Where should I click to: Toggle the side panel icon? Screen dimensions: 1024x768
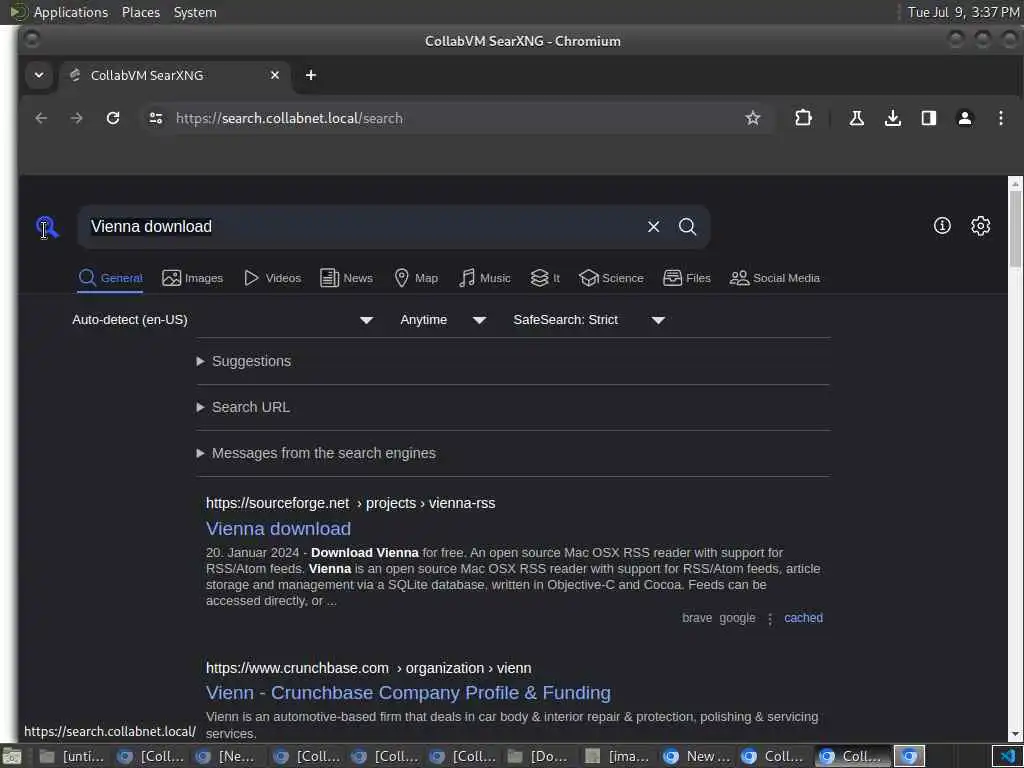pos(928,118)
